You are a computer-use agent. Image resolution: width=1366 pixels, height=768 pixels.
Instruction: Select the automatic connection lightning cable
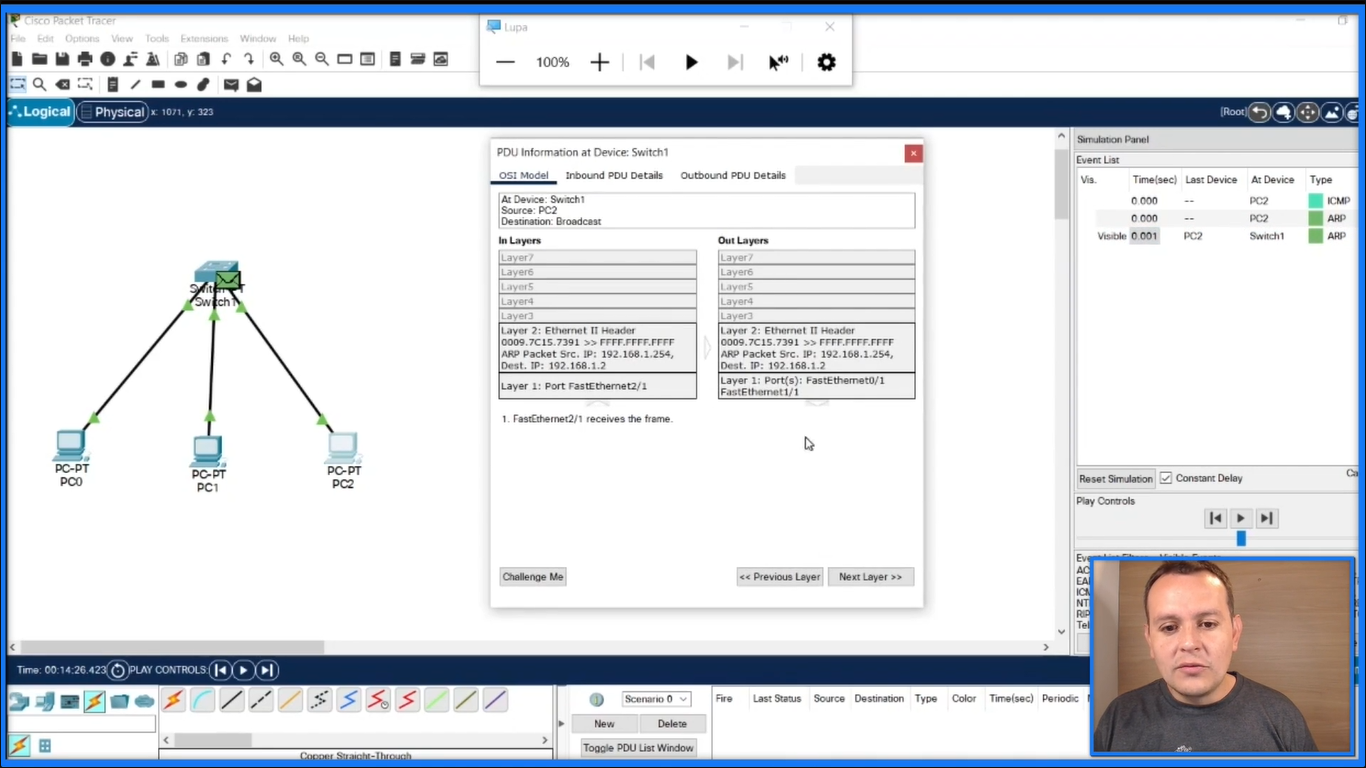(173, 700)
